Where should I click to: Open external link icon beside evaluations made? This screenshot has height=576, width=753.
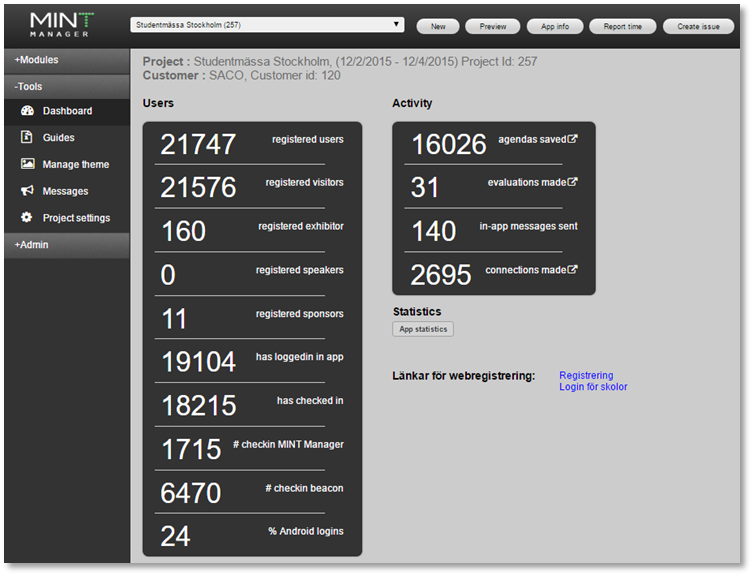coord(572,182)
